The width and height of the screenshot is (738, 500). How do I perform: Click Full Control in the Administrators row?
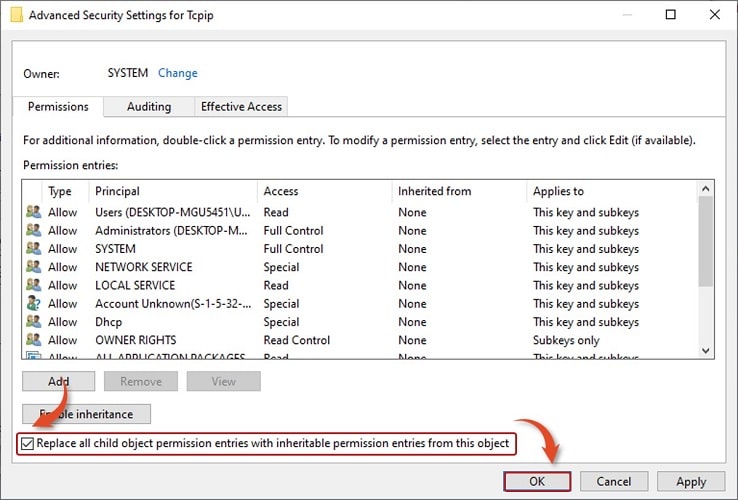coord(293,231)
